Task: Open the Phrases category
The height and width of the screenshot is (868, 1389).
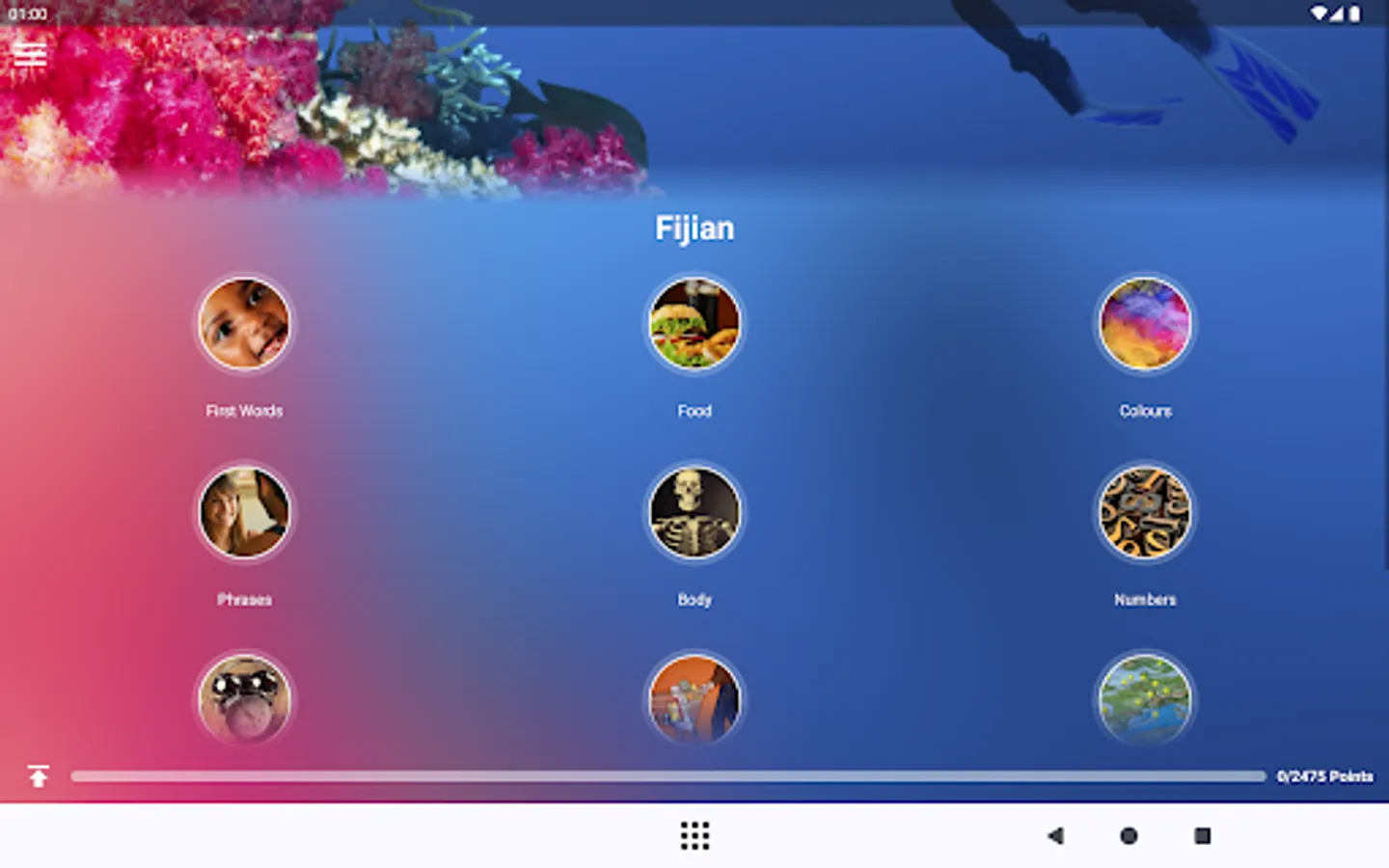Action: (x=244, y=513)
